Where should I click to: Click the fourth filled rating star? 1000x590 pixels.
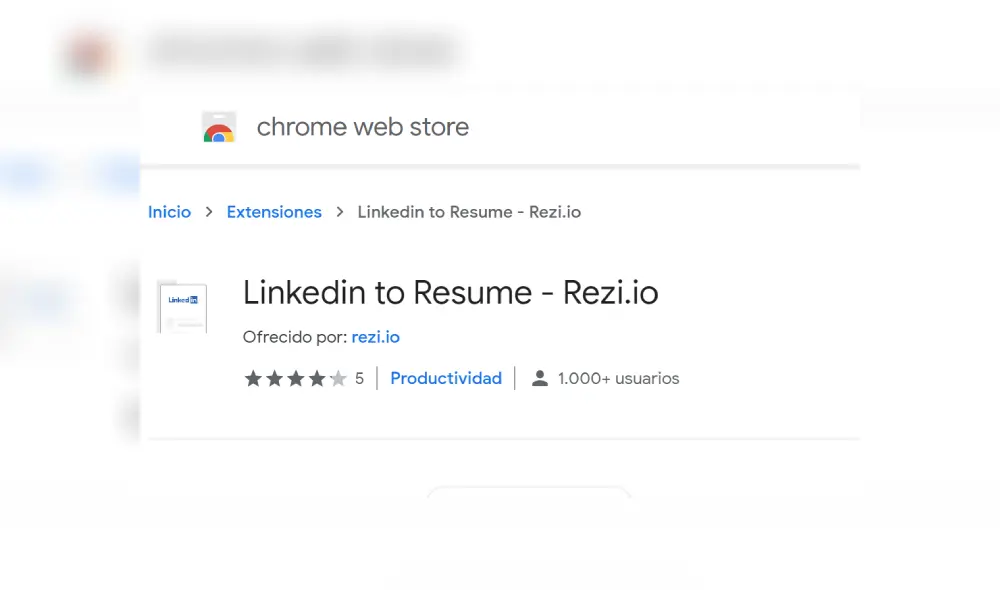coord(316,378)
